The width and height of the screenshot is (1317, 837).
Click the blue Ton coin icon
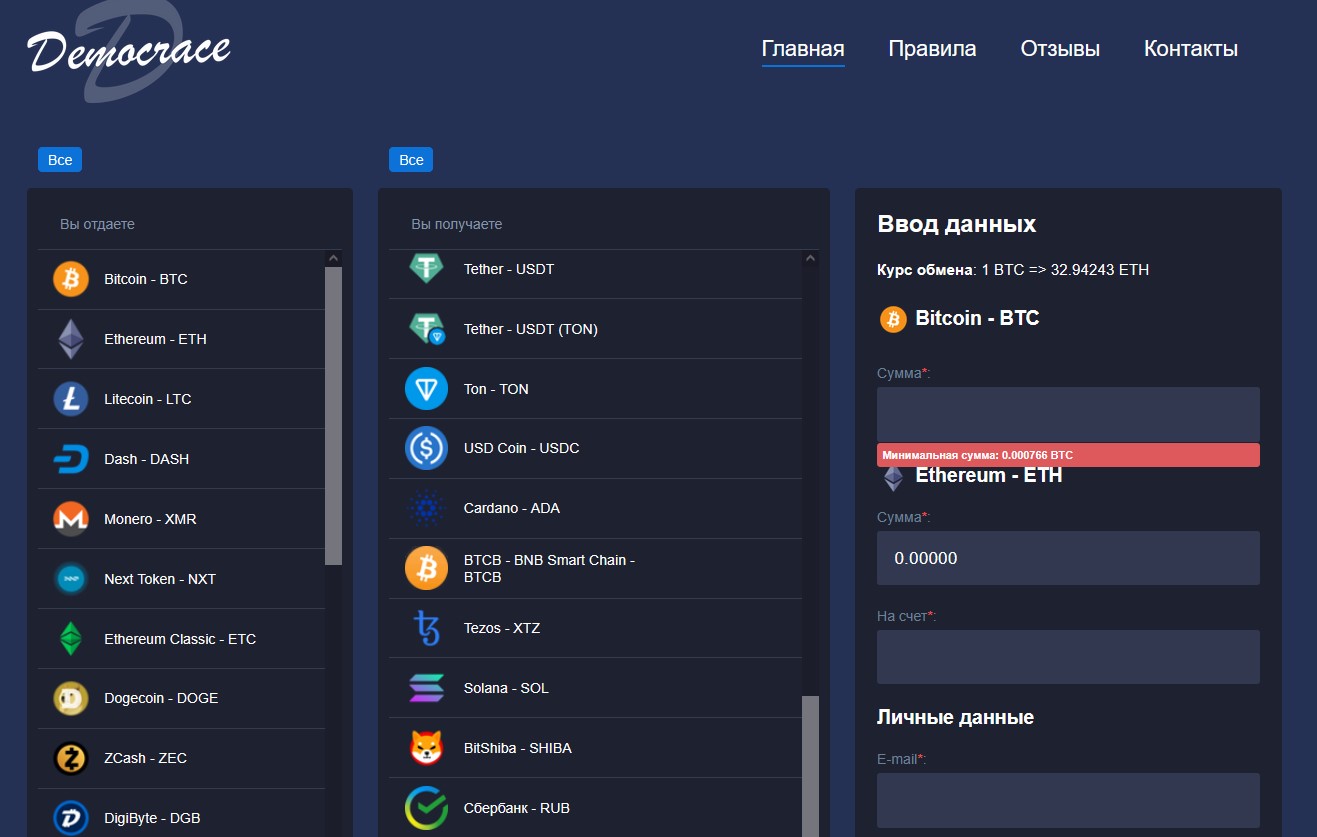coord(427,389)
